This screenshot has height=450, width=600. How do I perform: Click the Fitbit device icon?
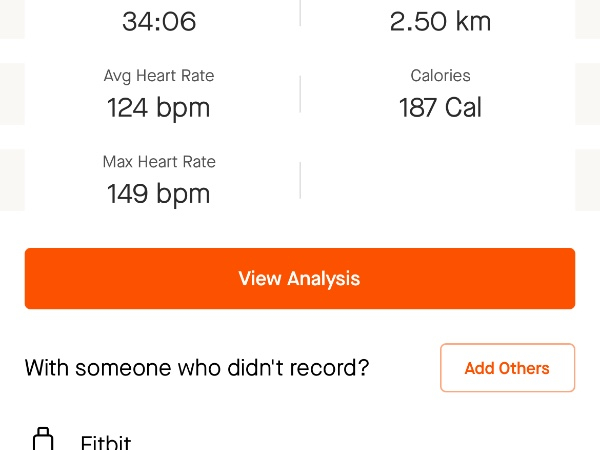(42, 439)
